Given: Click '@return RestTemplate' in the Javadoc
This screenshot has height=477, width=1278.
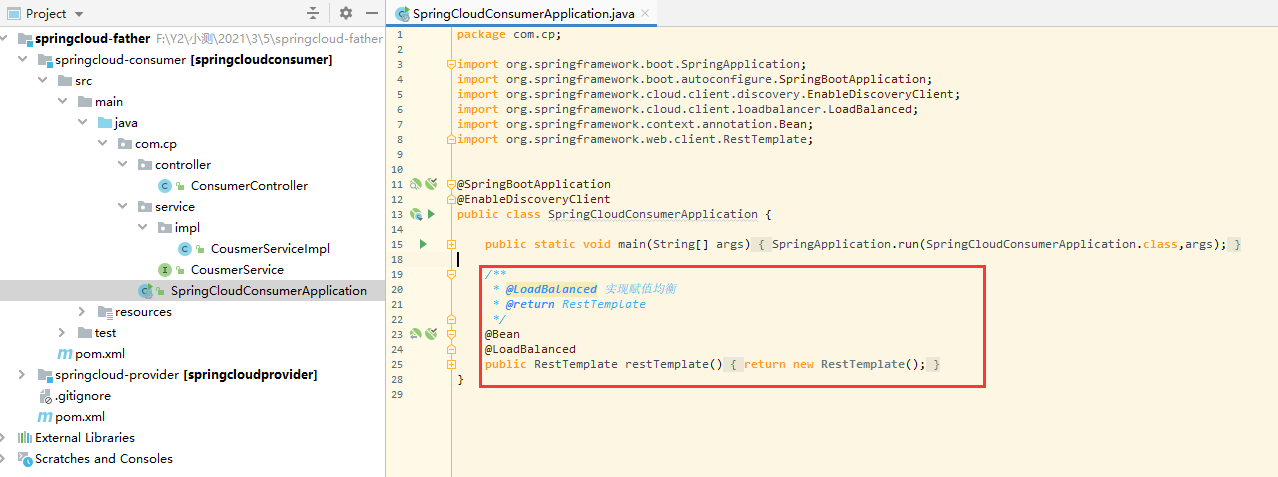Looking at the screenshot, I should [x=575, y=304].
